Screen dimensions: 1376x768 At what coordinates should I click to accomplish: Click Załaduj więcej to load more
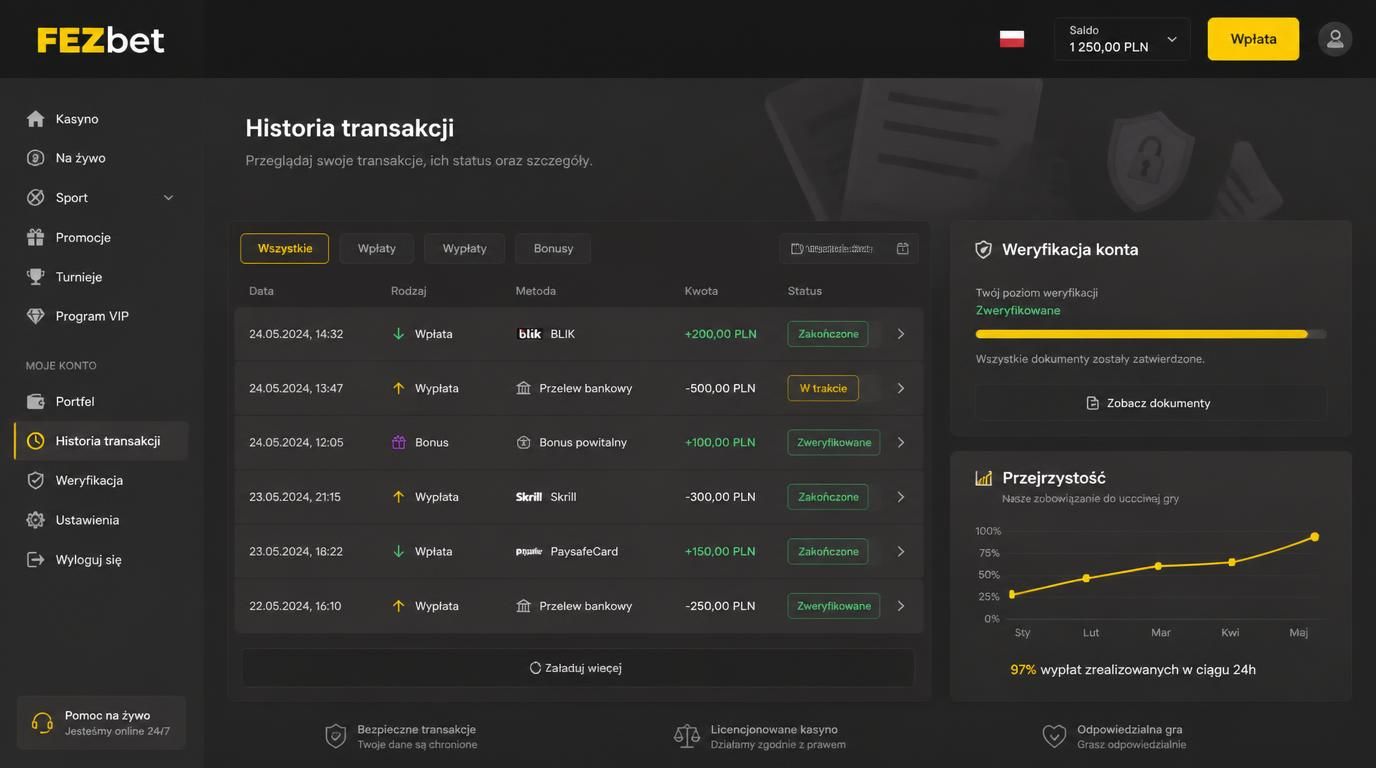[x=578, y=668]
